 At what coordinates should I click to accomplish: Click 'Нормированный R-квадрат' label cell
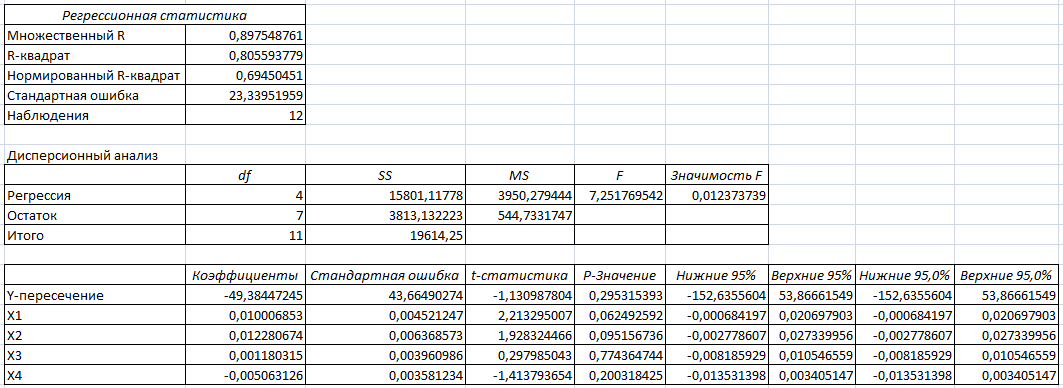tap(94, 75)
